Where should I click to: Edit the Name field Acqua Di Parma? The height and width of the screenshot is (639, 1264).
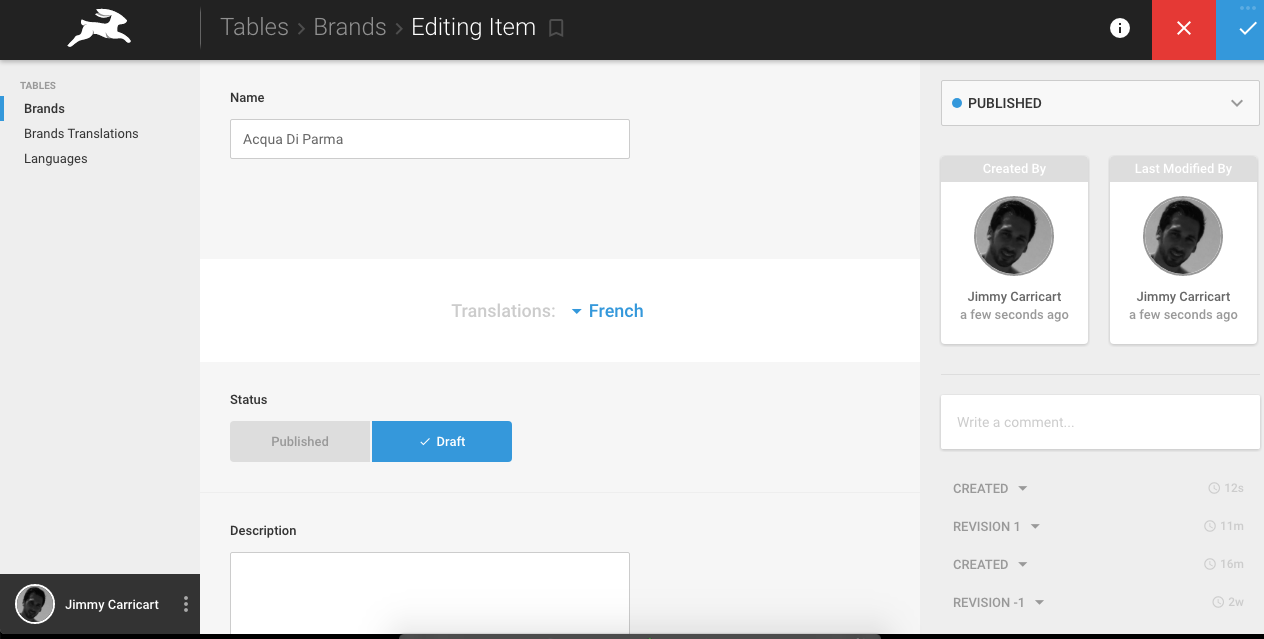[430, 139]
